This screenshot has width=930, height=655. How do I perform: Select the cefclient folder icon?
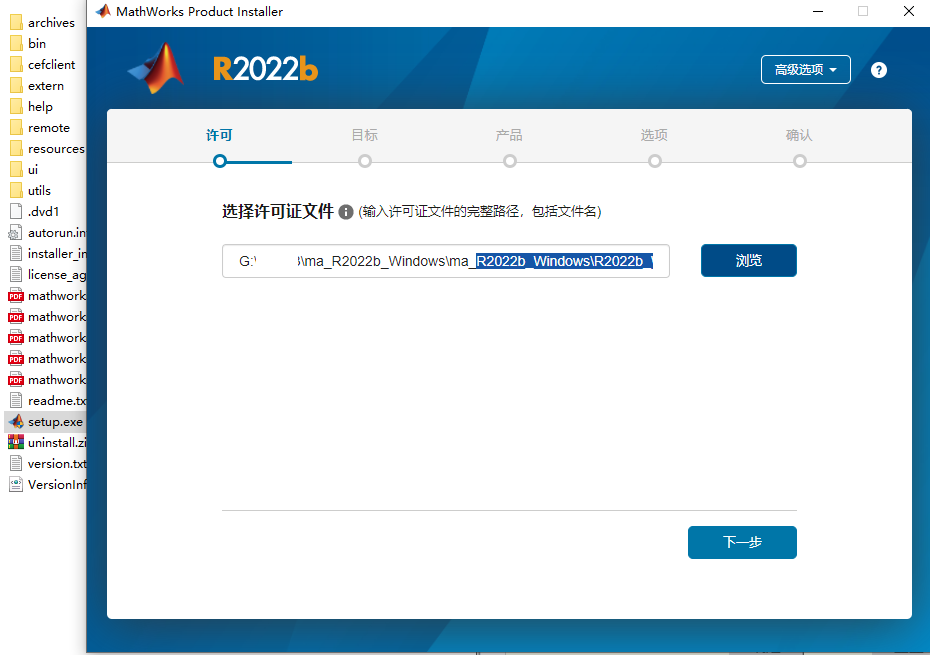(x=16, y=65)
